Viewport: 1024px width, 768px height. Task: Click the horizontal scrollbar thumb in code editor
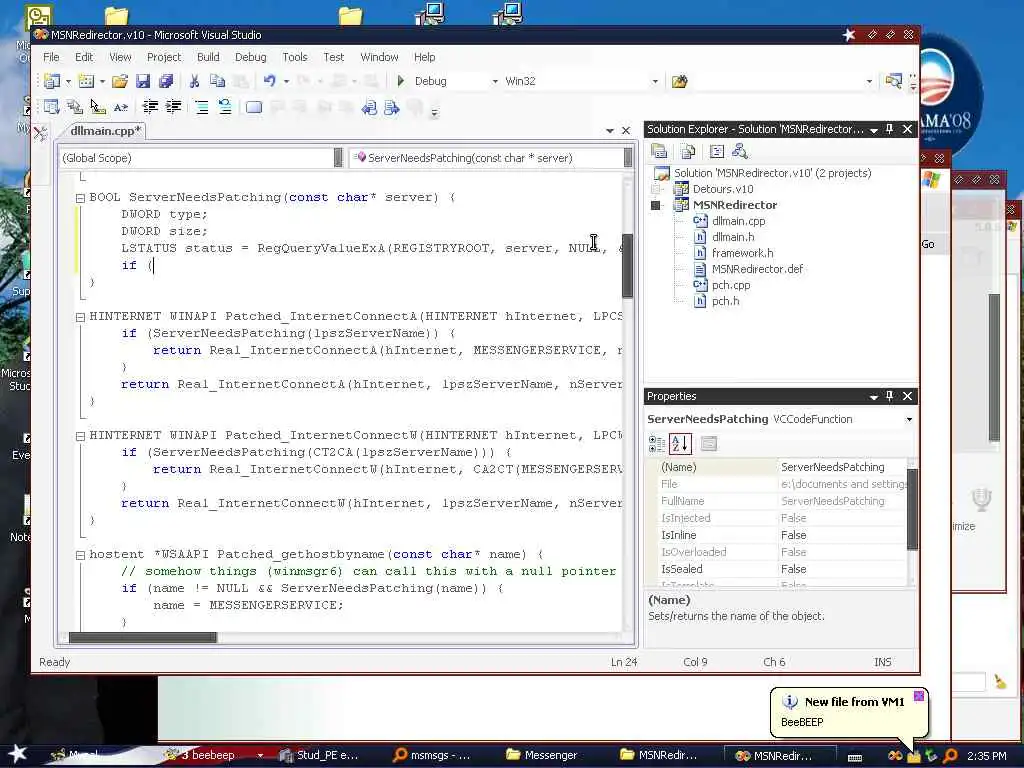point(142,637)
